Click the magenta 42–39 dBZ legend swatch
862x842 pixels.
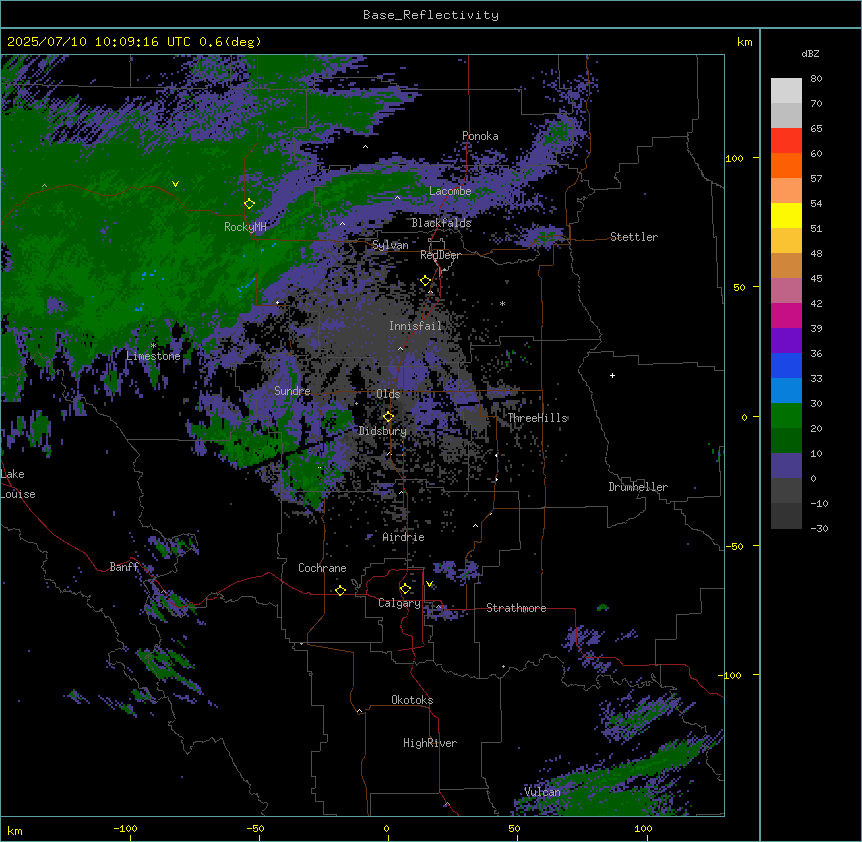pos(786,316)
